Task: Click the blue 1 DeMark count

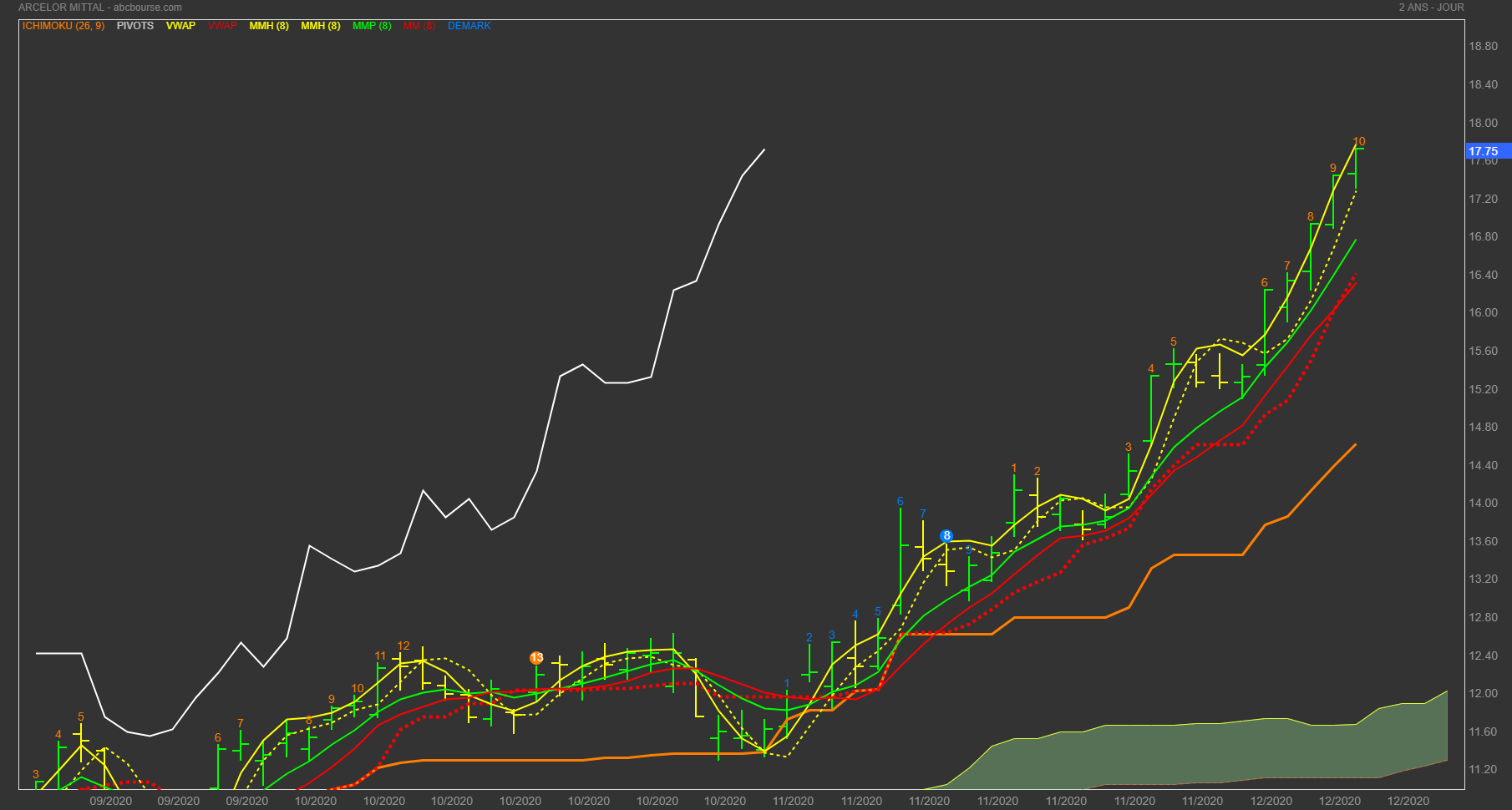Action: tap(787, 684)
